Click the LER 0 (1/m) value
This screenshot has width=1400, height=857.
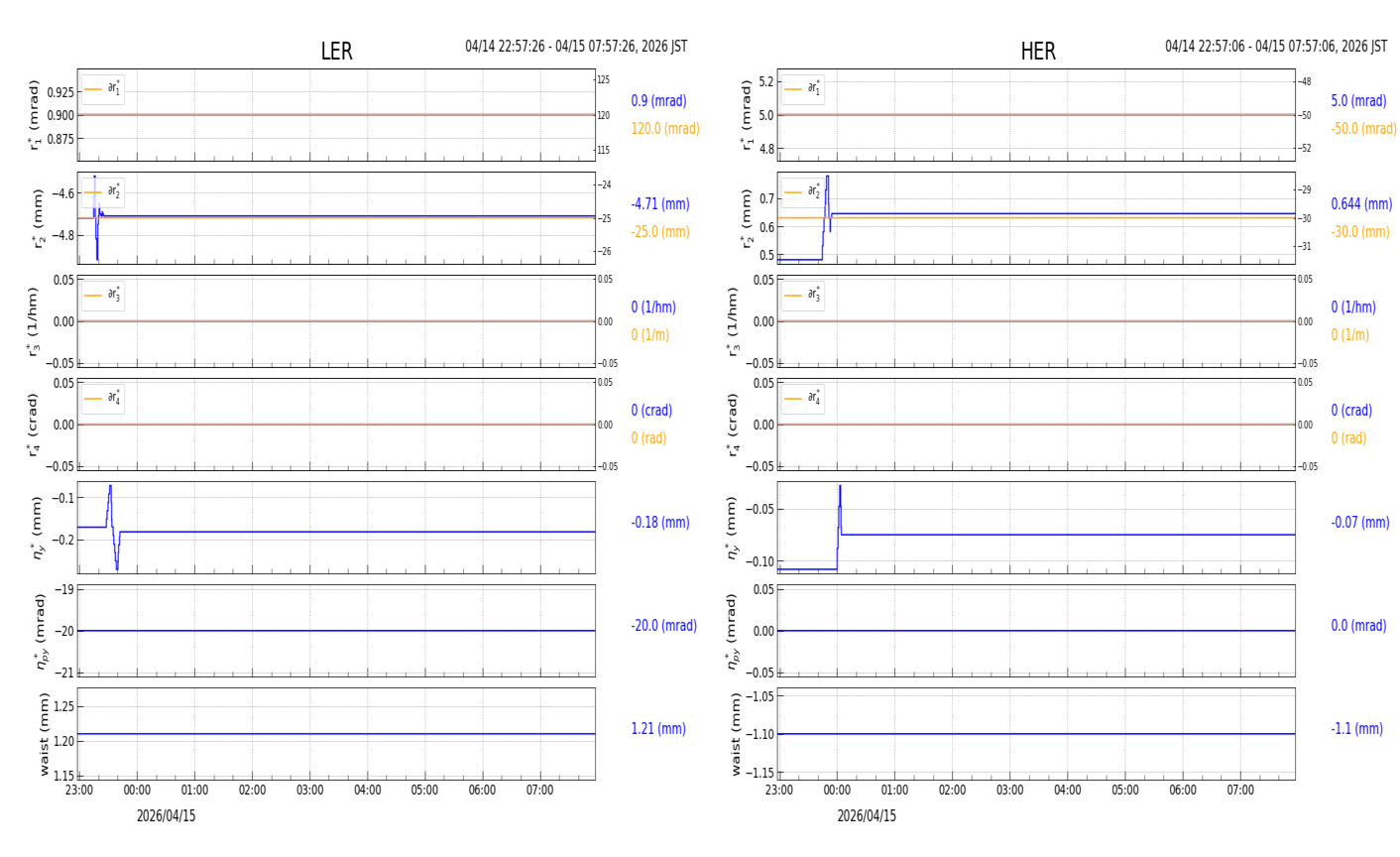click(650, 335)
